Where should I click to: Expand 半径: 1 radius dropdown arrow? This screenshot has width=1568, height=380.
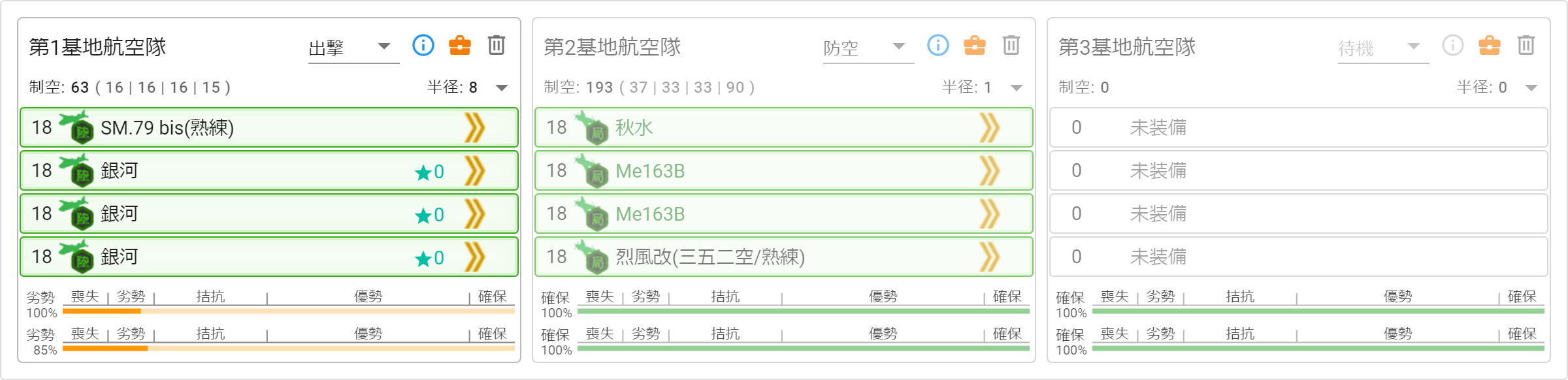pyautogui.click(x=1017, y=87)
